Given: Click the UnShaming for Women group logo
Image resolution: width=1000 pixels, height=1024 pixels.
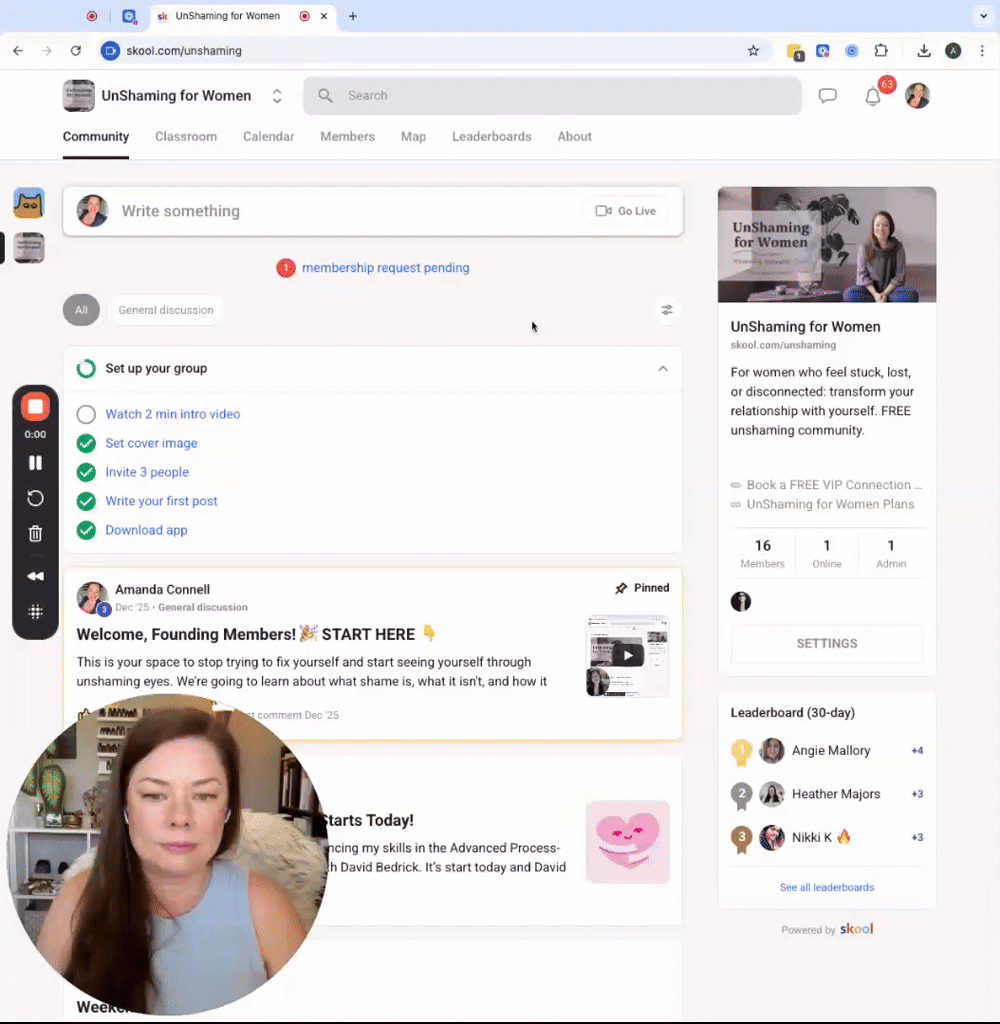Looking at the screenshot, I should tap(79, 96).
